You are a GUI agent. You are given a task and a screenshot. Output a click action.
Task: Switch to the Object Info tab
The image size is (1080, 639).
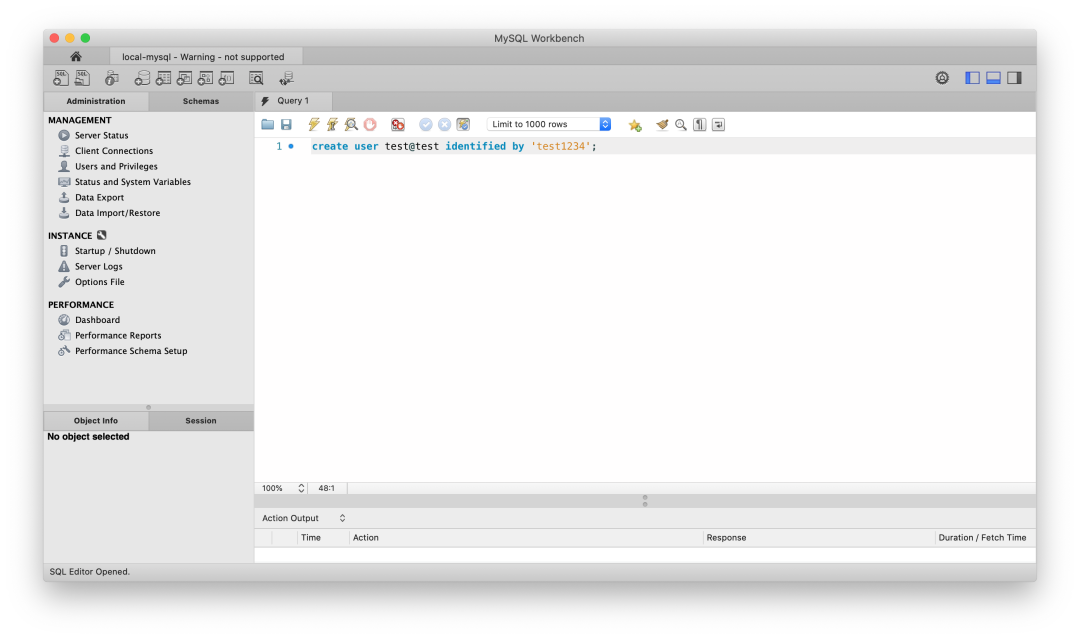point(96,421)
